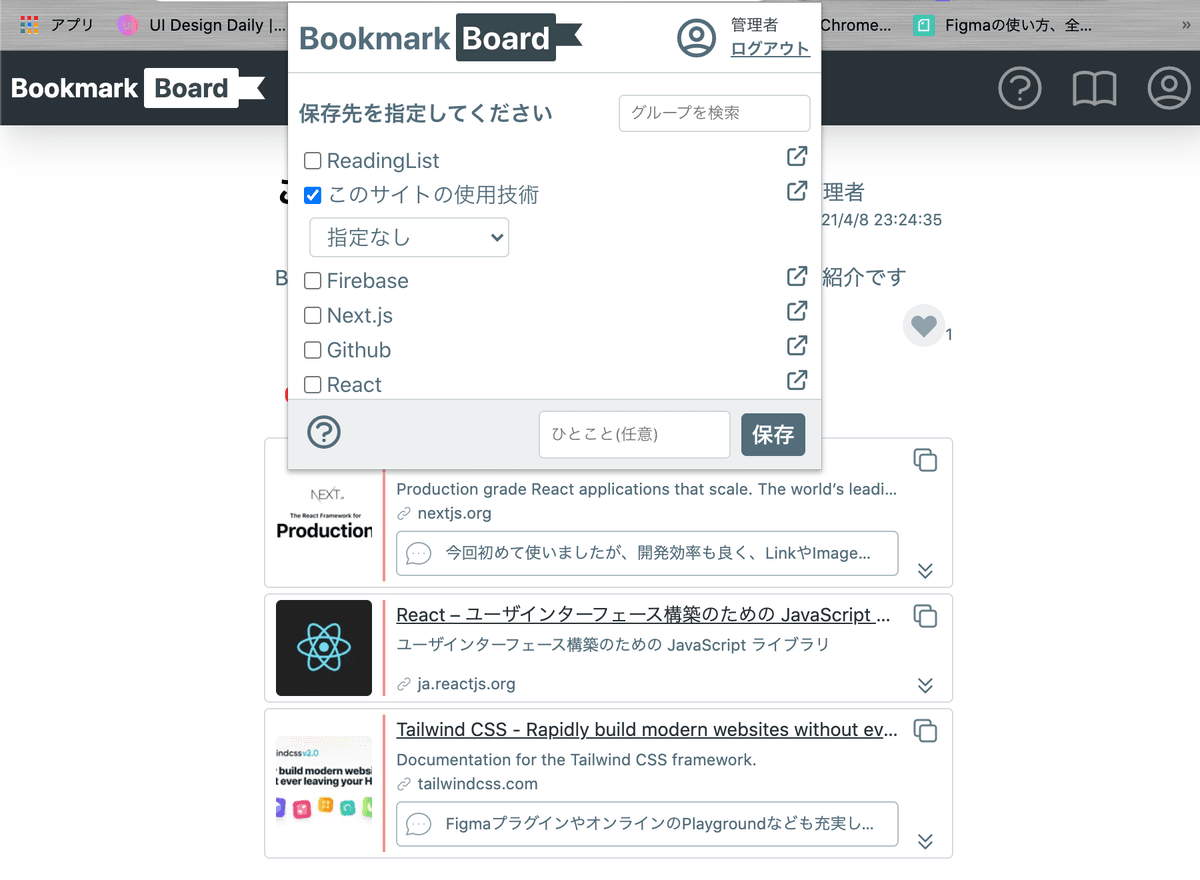Click the 保存 button

(773, 434)
